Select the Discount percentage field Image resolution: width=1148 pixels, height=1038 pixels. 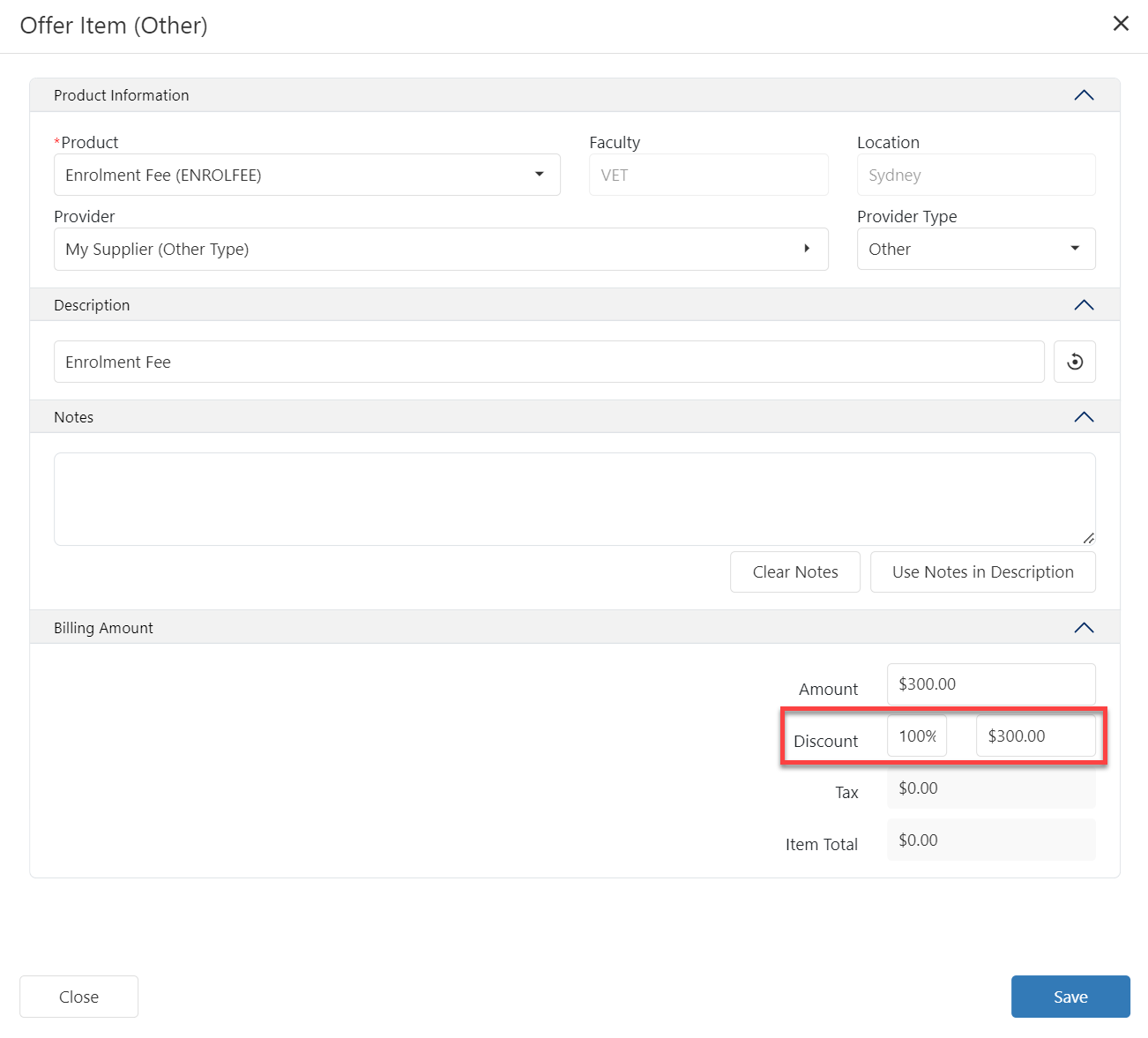coord(916,736)
